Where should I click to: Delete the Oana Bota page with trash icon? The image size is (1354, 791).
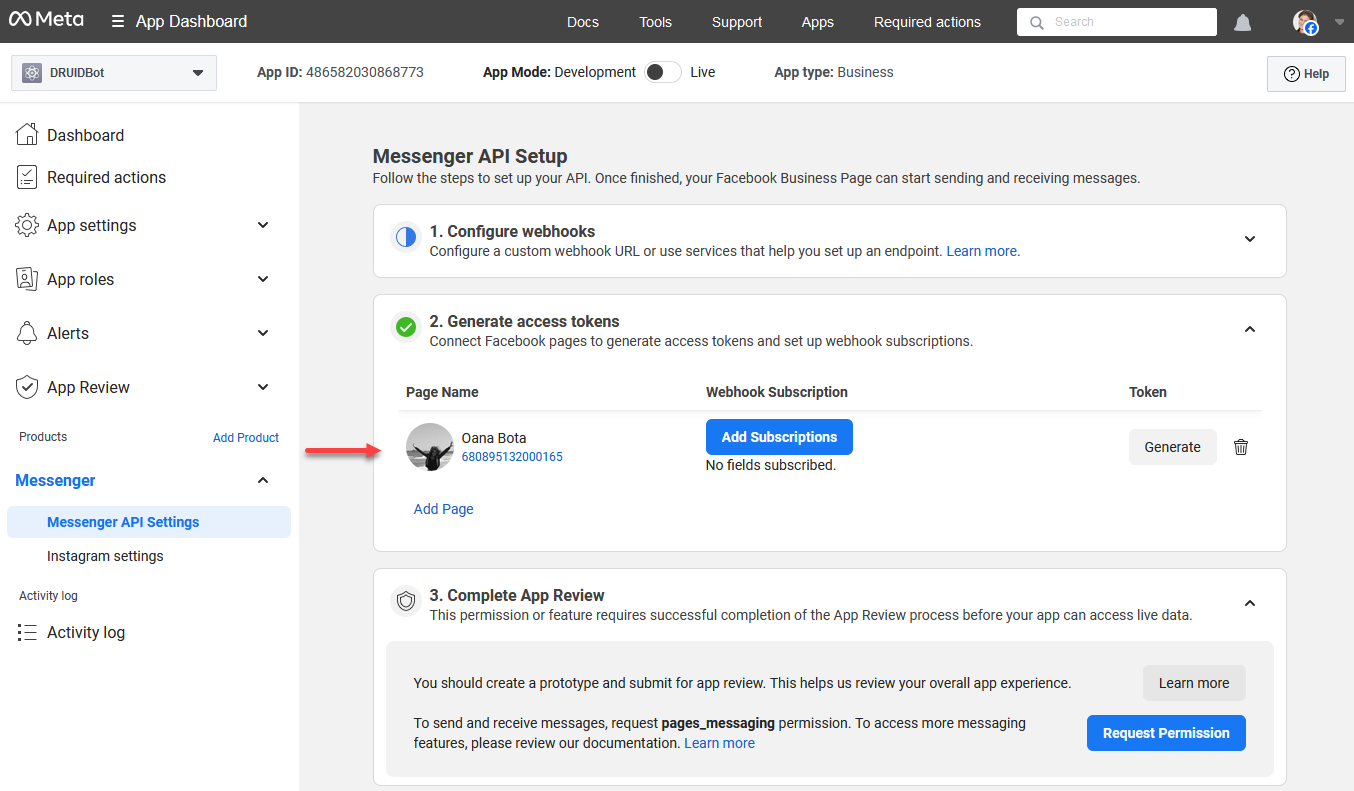(1241, 447)
